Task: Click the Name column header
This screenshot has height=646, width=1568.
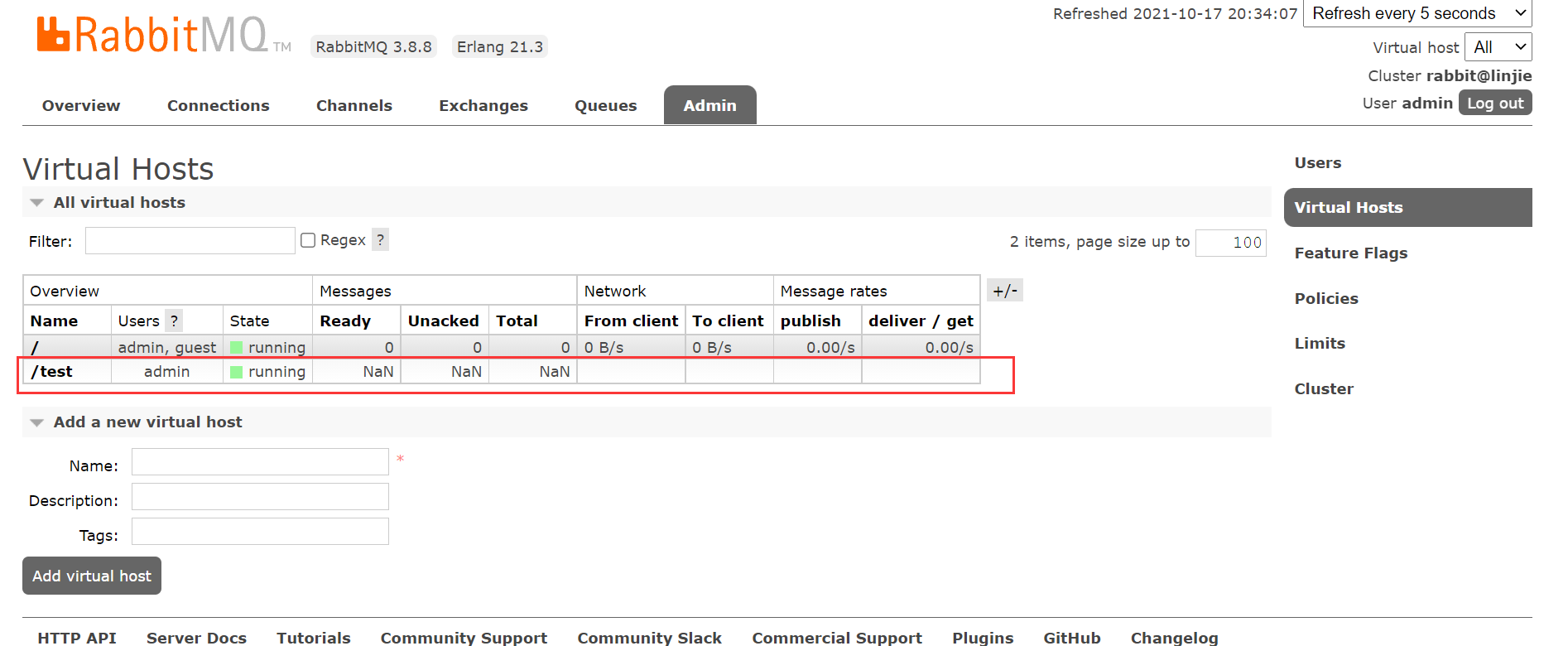Action: [x=54, y=321]
